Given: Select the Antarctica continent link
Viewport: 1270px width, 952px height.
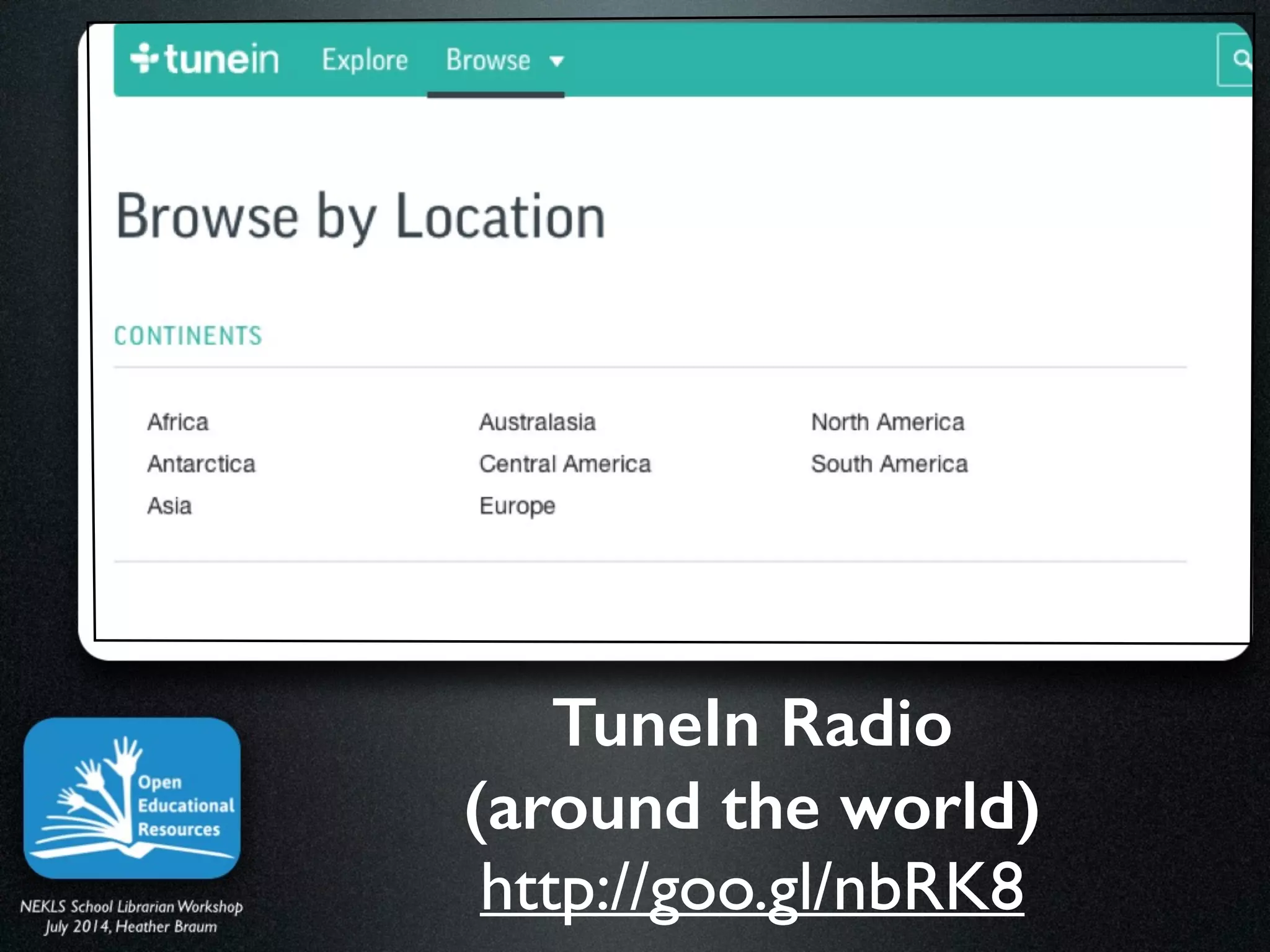Looking at the screenshot, I should click(x=201, y=464).
